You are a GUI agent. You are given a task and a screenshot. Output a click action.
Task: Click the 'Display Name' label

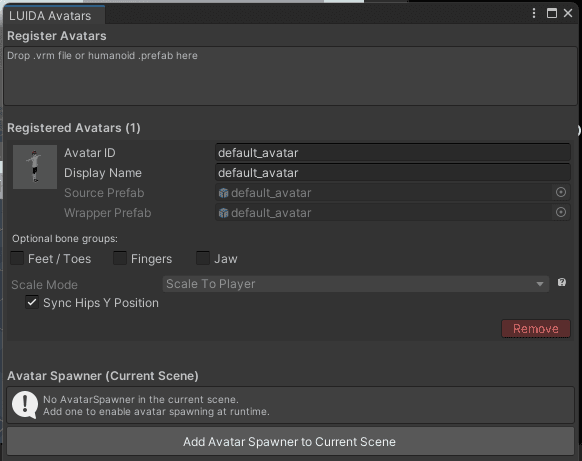pyautogui.click(x=103, y=173)
